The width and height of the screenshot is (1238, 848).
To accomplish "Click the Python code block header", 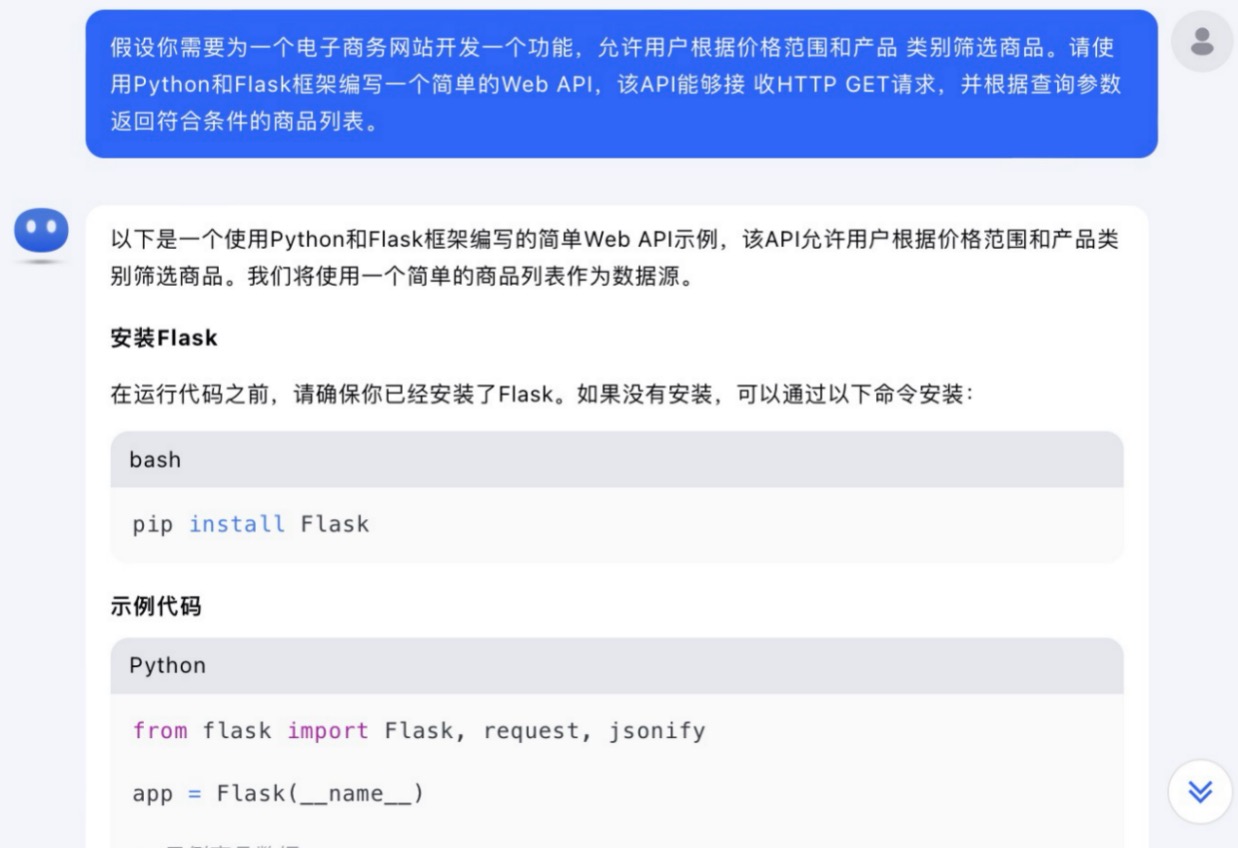I will coord(617,666).
